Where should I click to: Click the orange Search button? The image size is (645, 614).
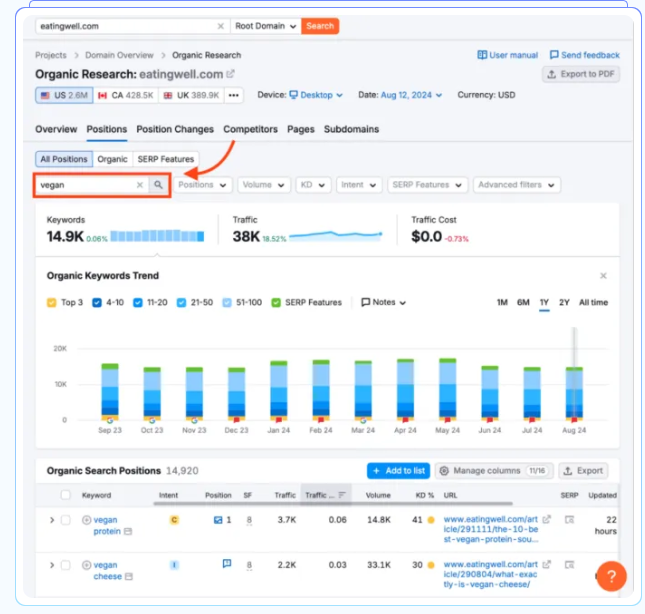tap(320, 26)
